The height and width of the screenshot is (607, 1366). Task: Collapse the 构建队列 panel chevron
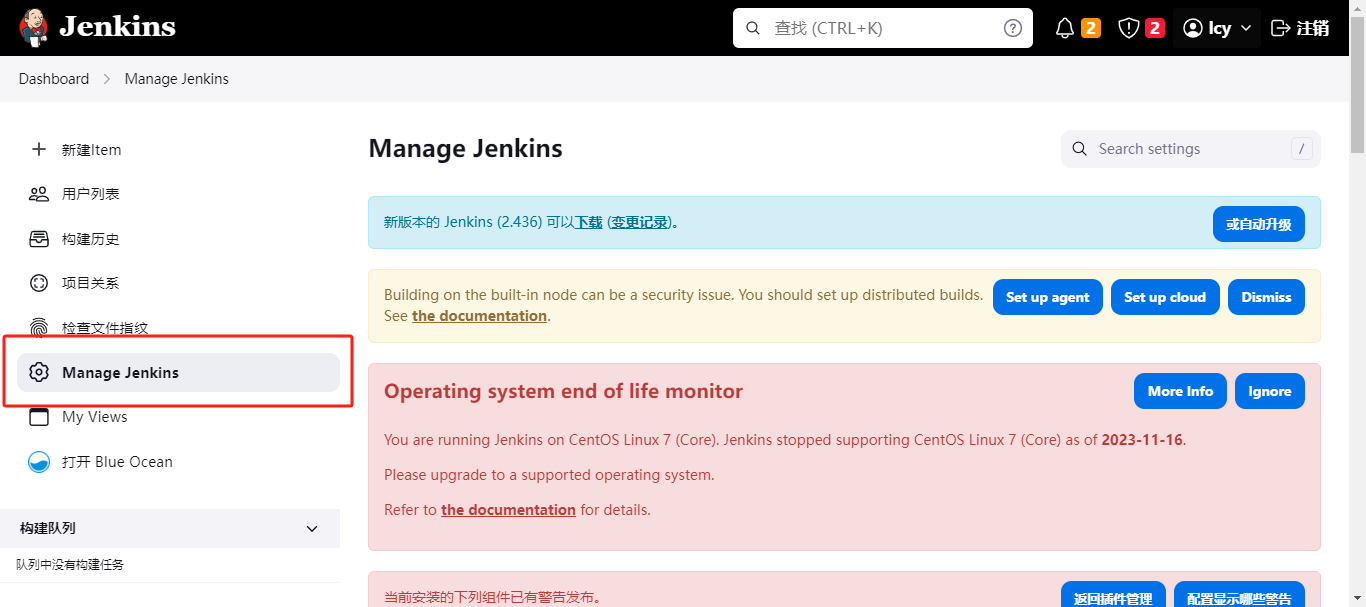coord(312,528)
